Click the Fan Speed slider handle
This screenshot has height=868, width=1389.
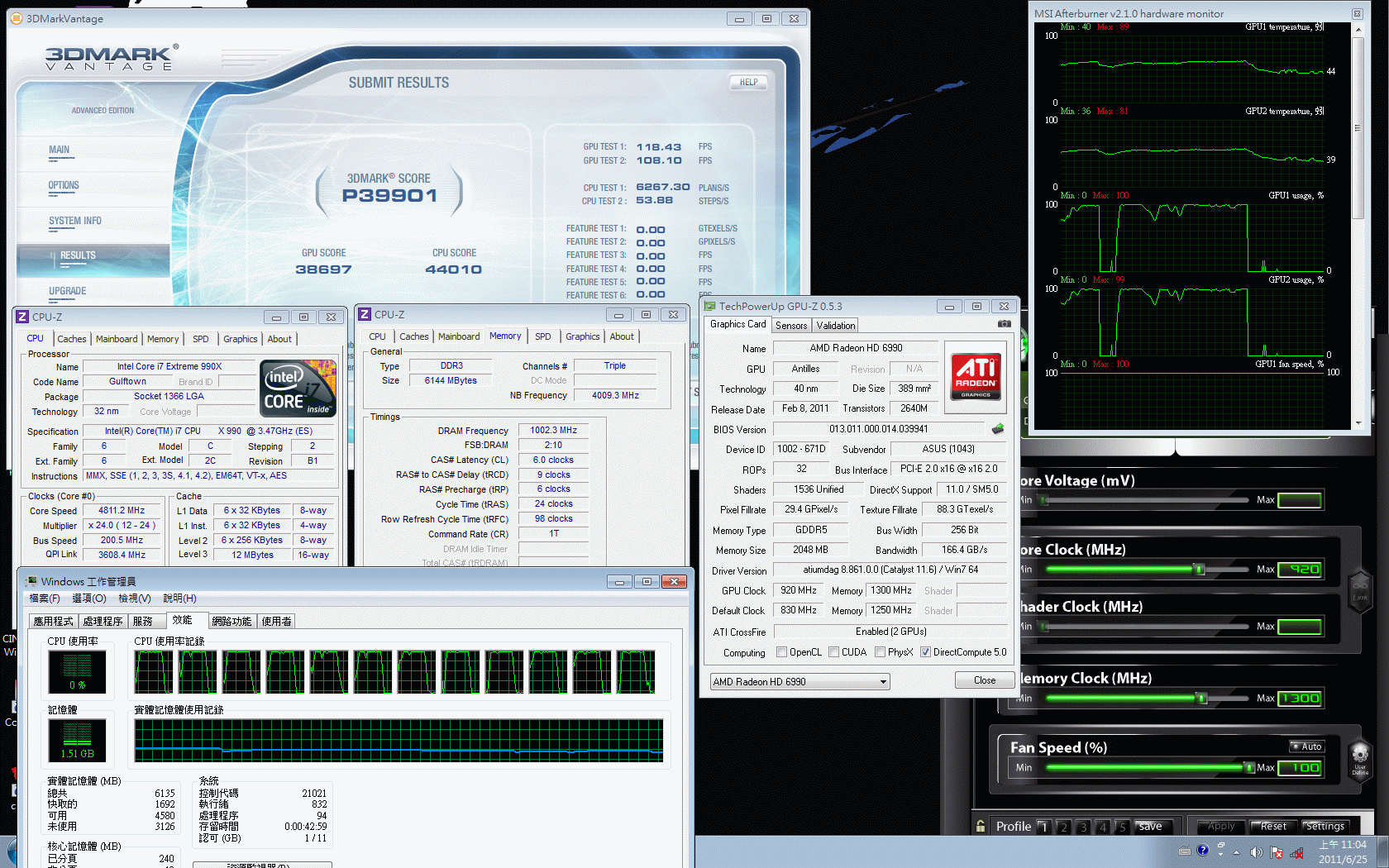pos(1249,768)
